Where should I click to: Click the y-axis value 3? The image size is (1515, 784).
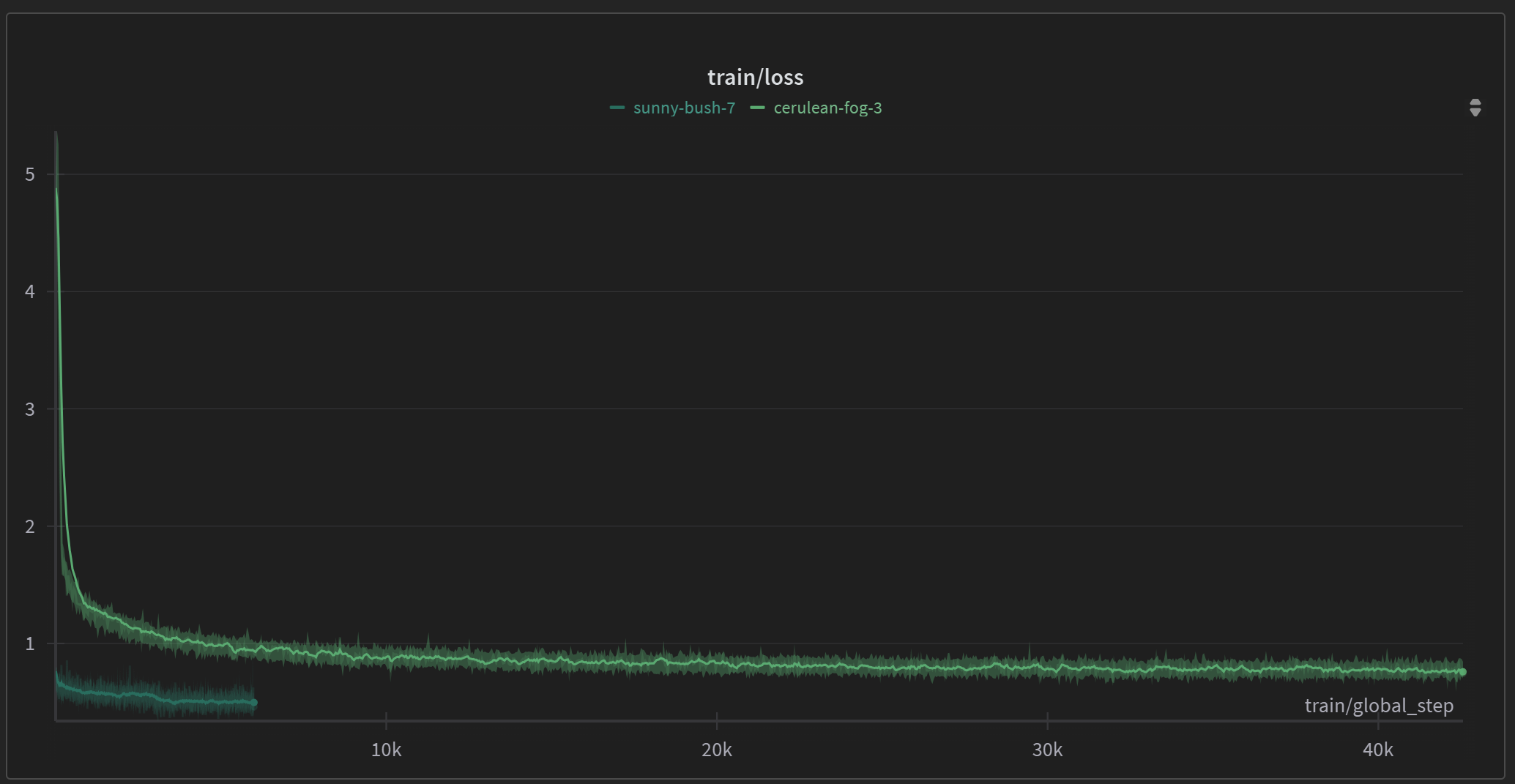pos(30,409)
